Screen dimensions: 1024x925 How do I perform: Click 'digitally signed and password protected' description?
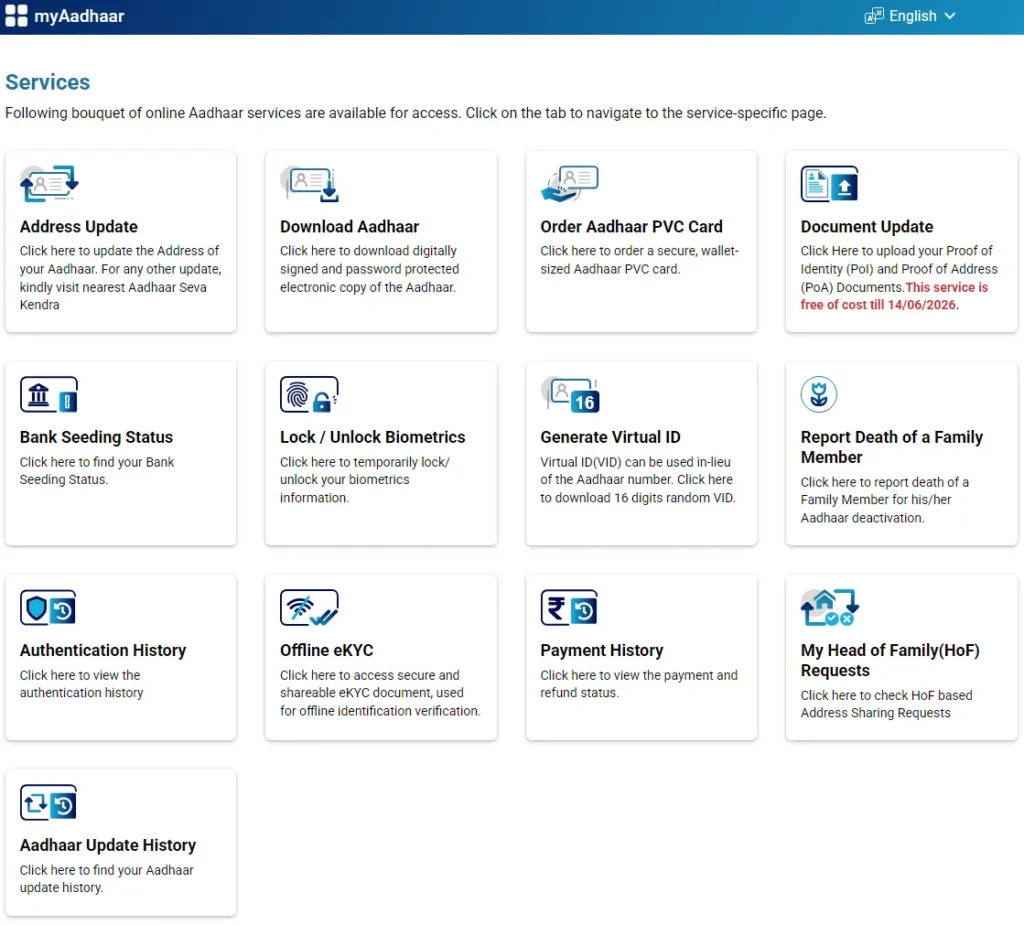(369, 269)
